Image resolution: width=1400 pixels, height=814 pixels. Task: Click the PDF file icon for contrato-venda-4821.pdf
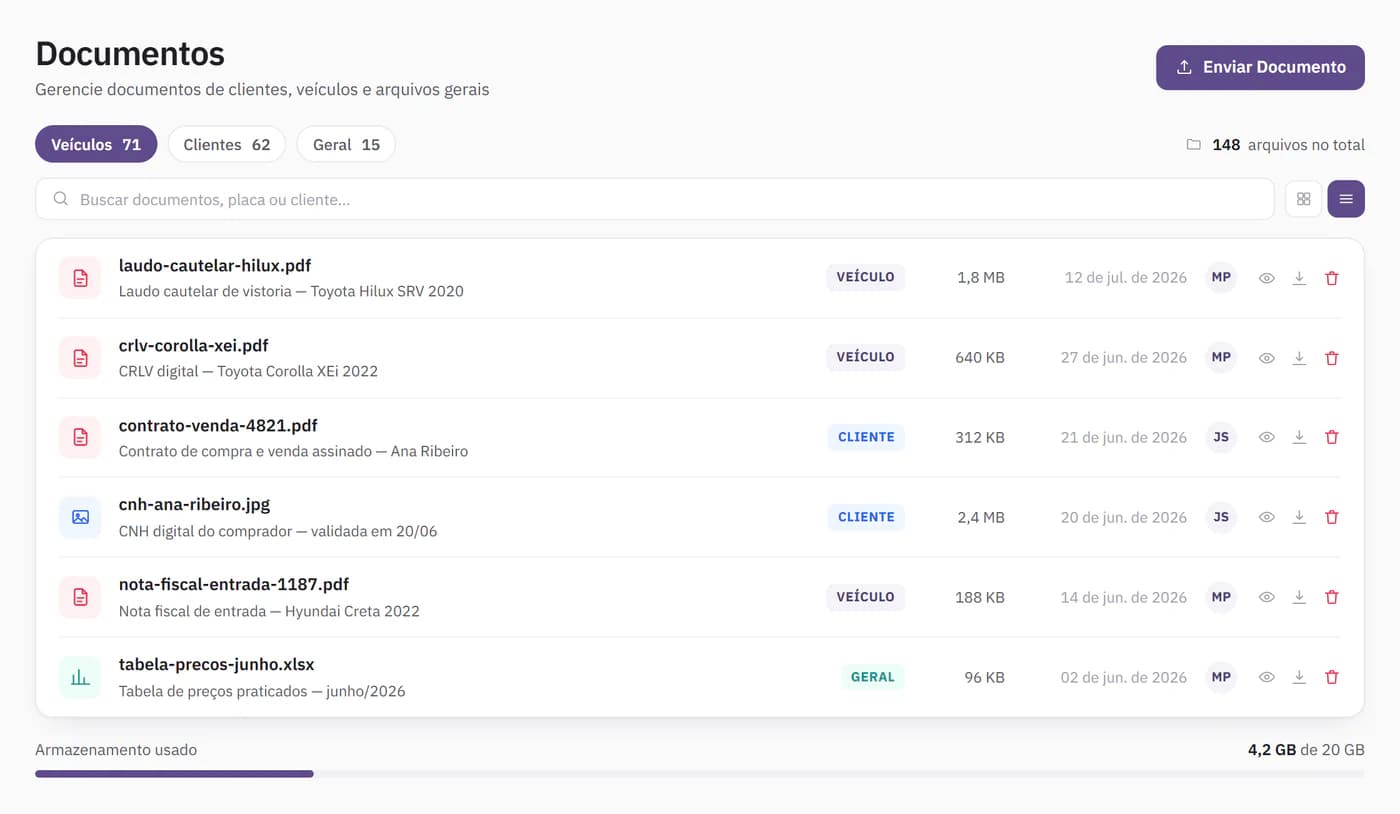pos(80,437)
